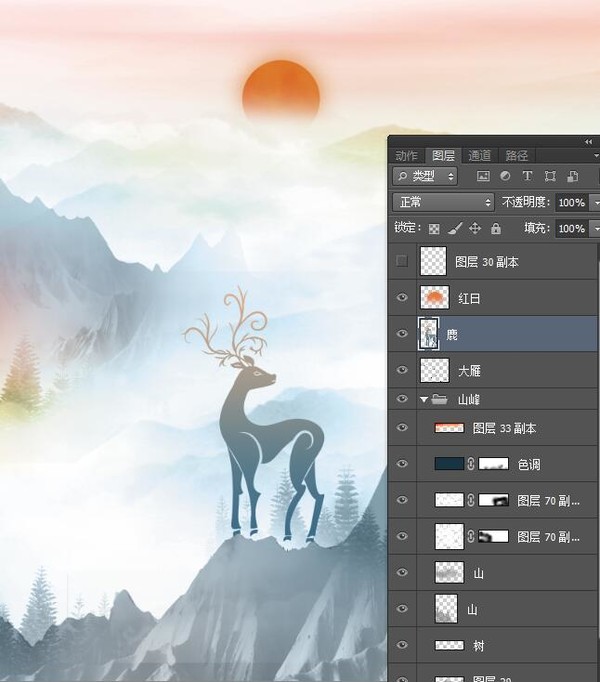Click upper 图层 70 副本 mask thumbnail
This screenshot has height=682, width=600.
tap(493, 500)
